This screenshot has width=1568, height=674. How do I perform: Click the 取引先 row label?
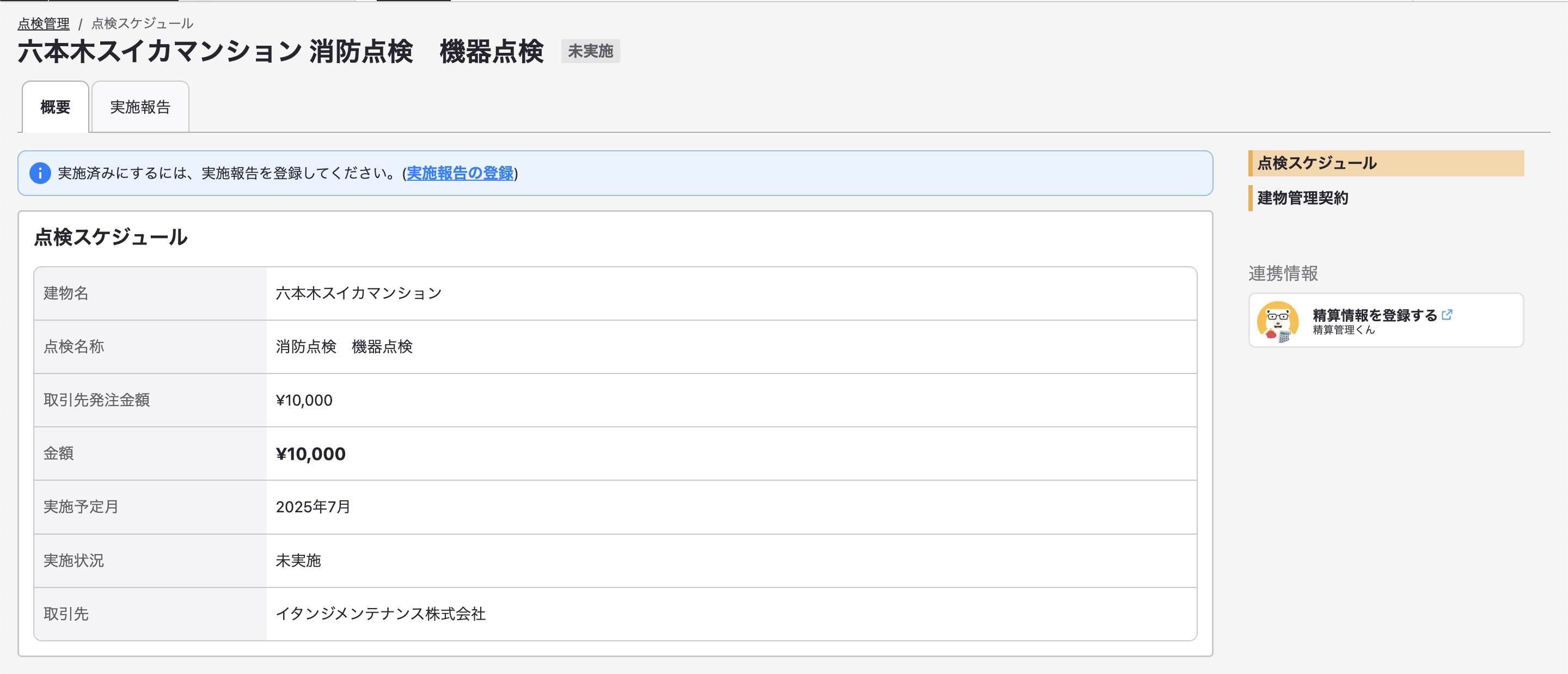click(x=66, y=614)
